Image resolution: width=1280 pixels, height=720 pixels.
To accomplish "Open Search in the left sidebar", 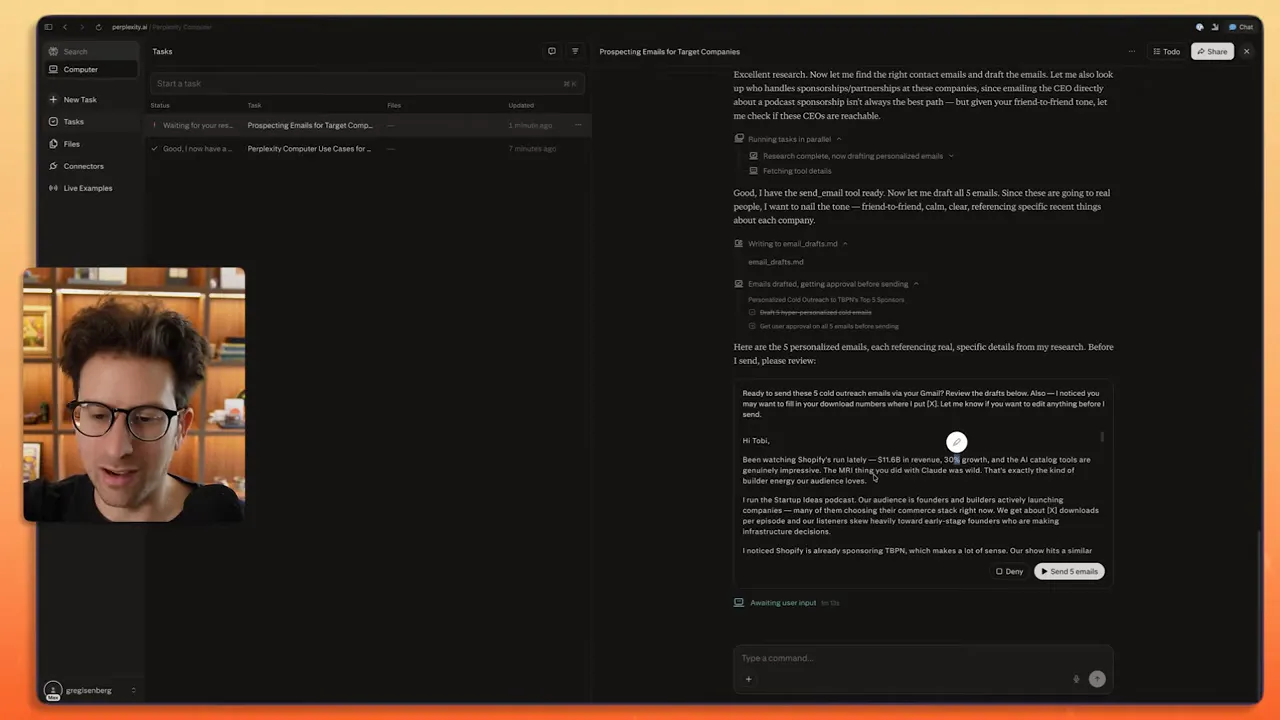I will click(x=90, y=51).
